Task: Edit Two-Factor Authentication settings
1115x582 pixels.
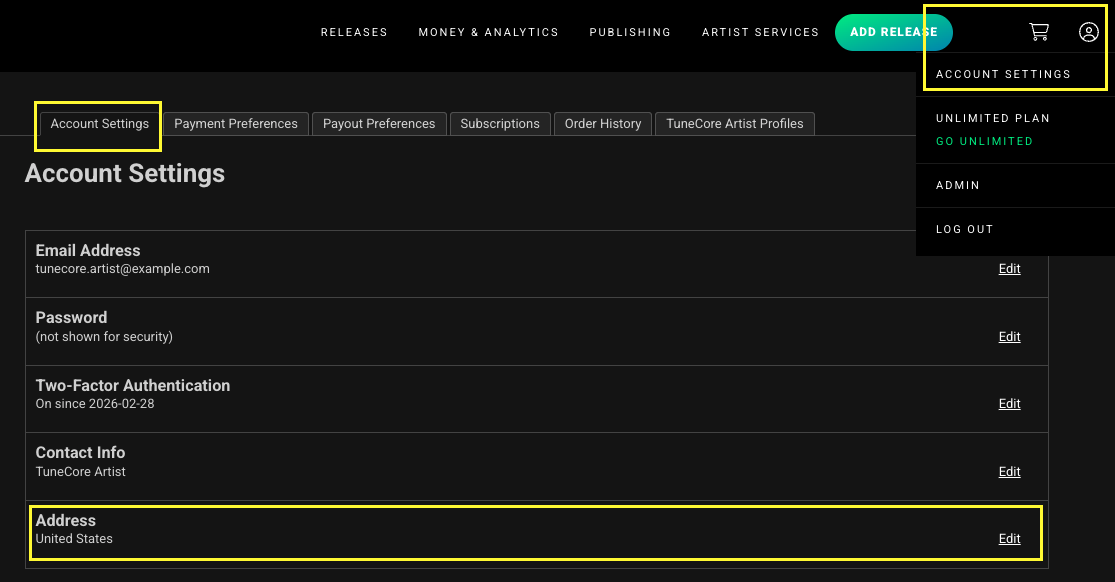Action: coord(1009,404)
